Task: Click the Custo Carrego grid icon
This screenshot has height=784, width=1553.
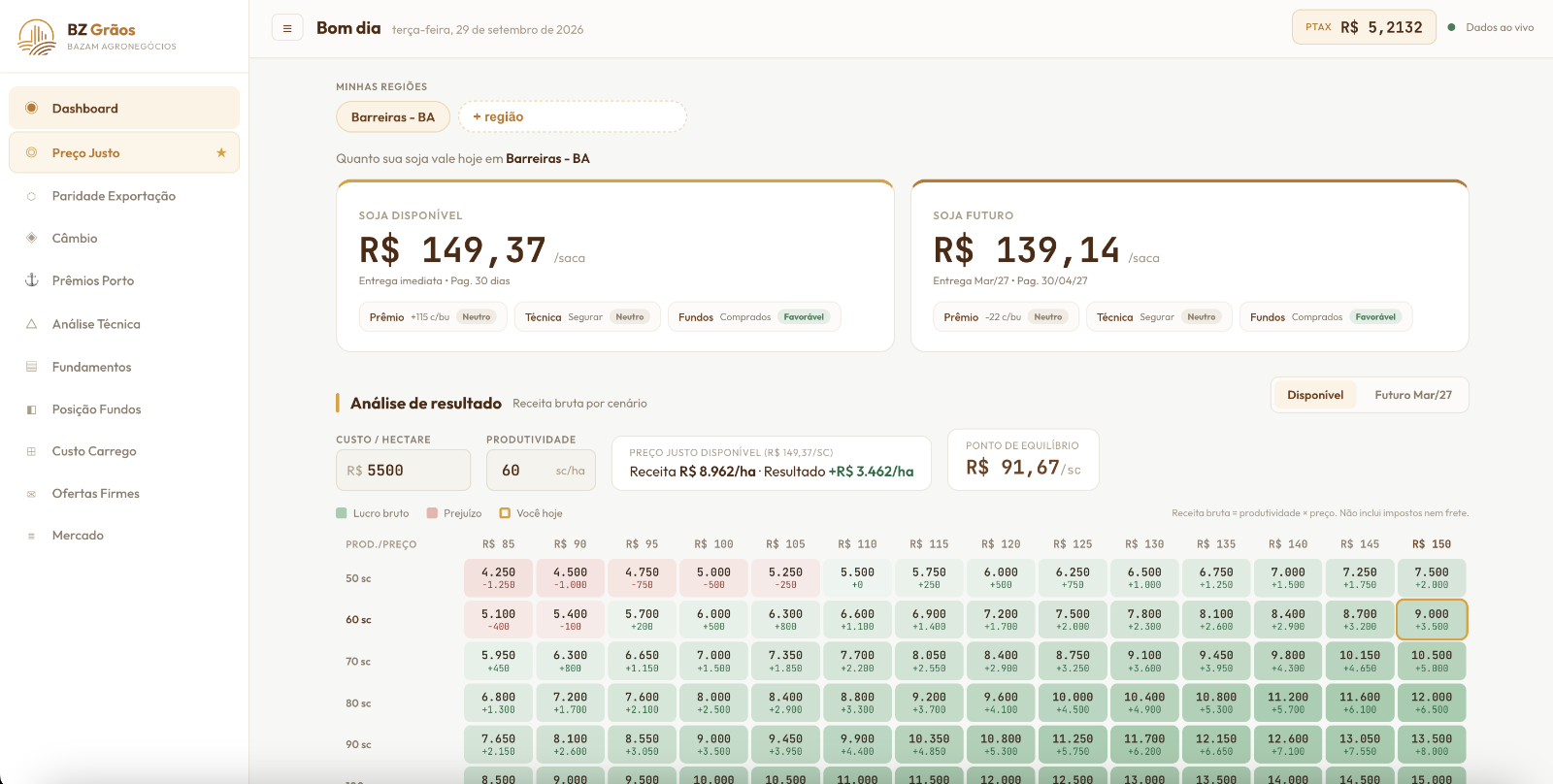Action: (31, 451)
